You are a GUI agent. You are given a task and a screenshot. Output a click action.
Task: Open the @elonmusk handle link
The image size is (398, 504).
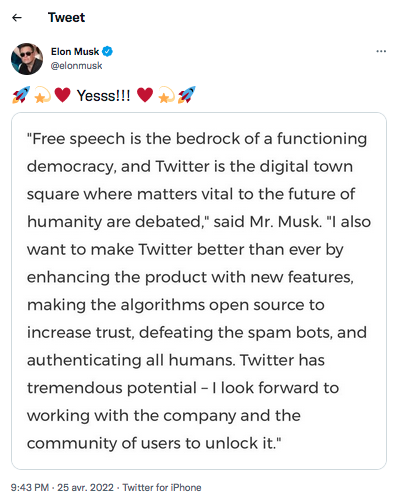76,66
